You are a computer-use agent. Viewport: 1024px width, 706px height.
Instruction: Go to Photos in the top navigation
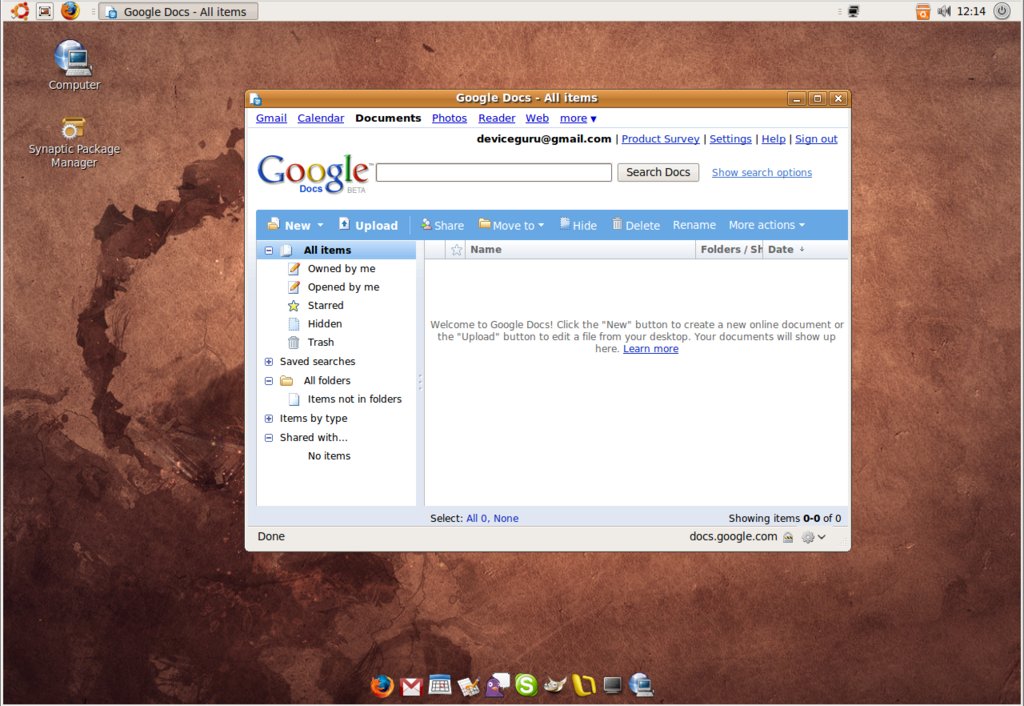(x=449, y=118)
